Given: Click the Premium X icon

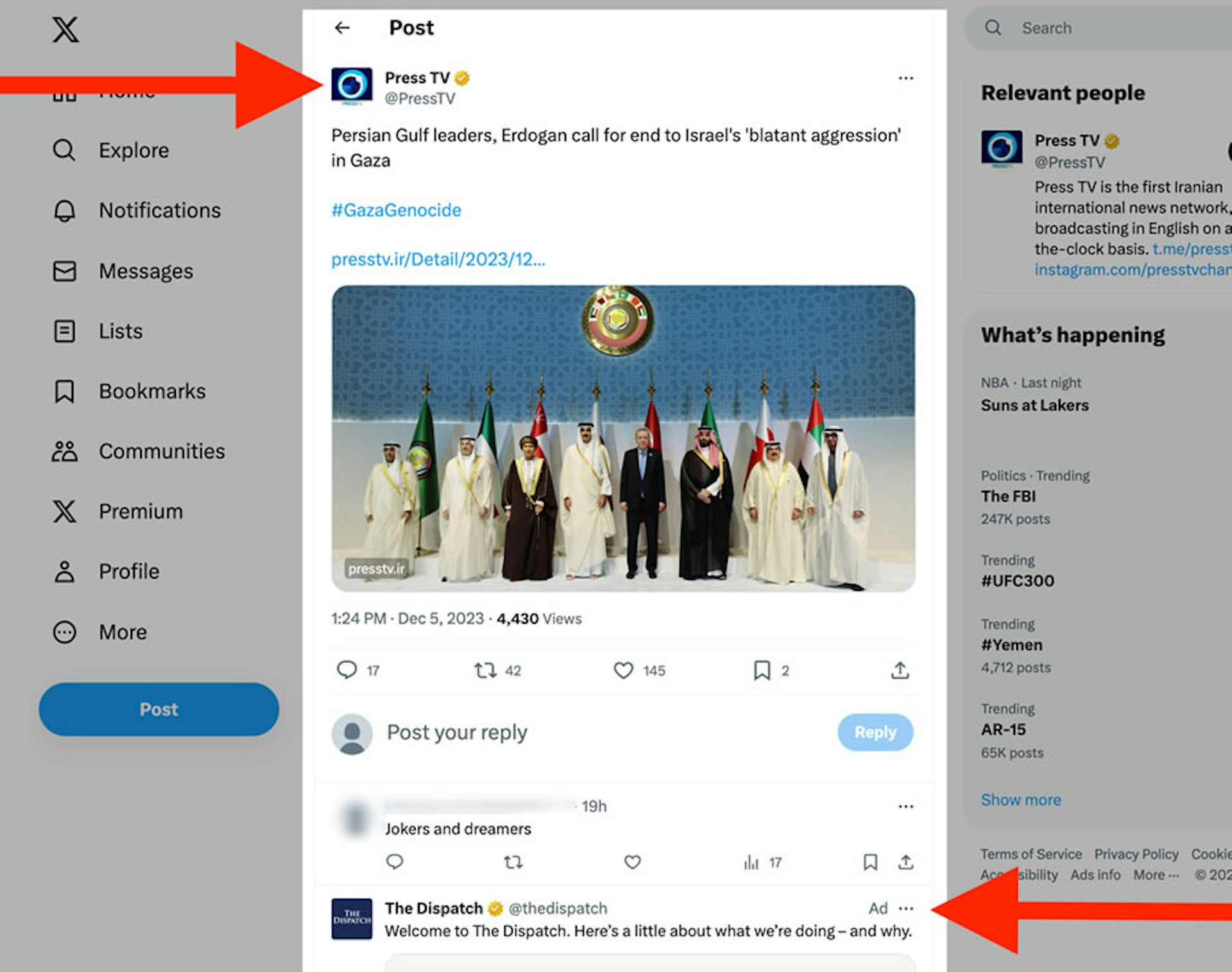Looking at the screenshot, I should [x=64, y=511].
